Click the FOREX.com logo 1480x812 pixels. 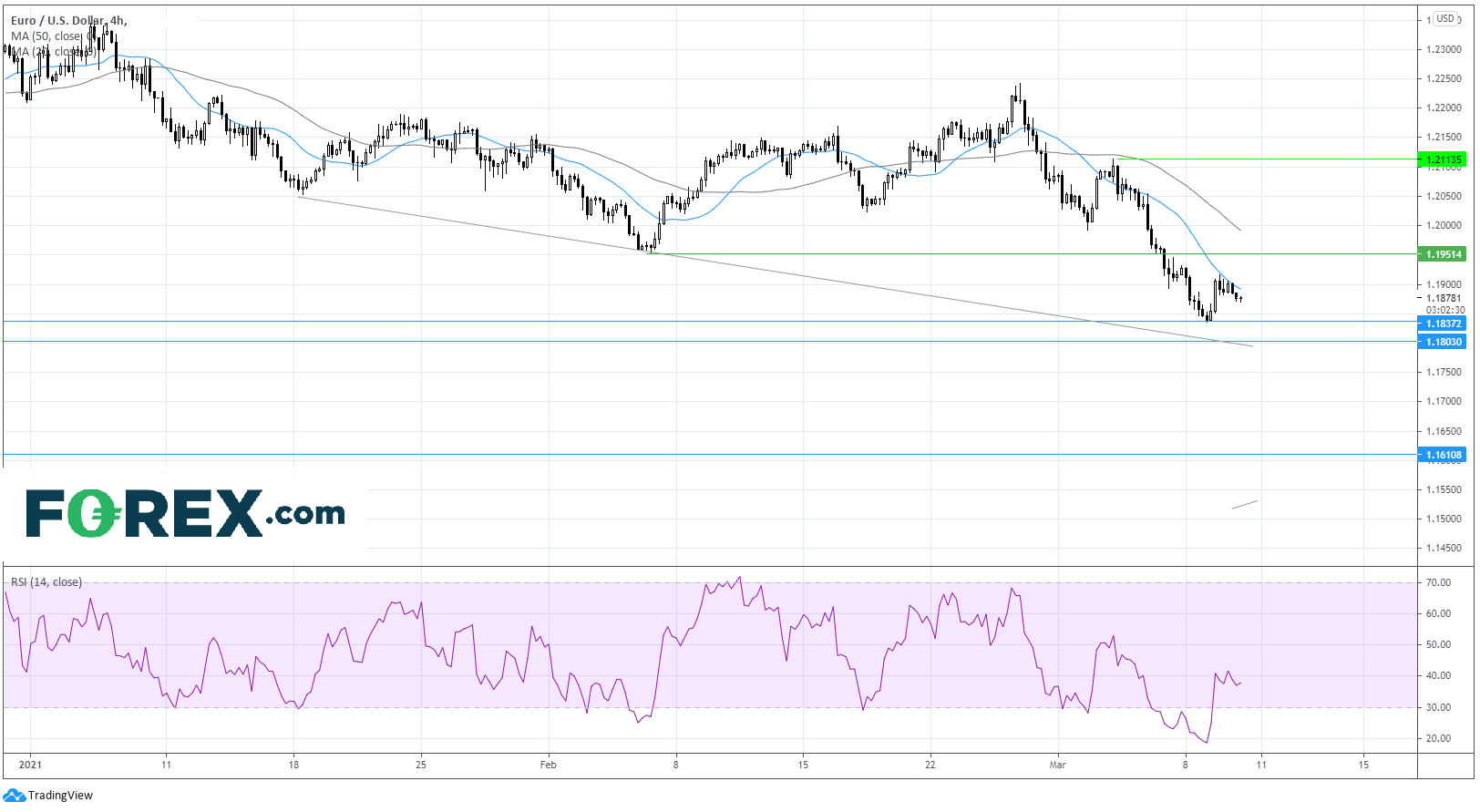[x=185, y=513]
